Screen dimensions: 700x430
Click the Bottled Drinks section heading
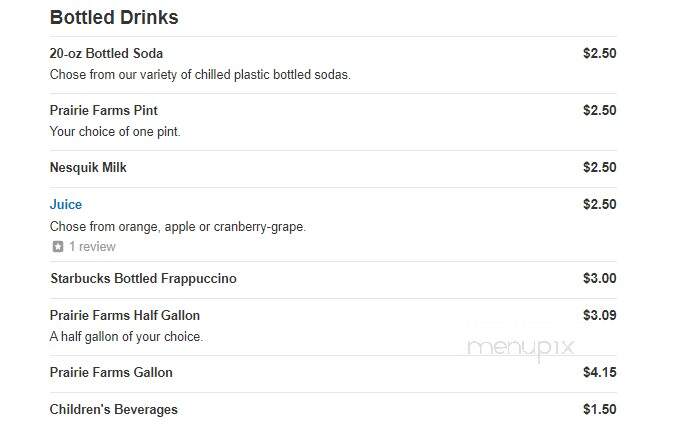[114, 17]
